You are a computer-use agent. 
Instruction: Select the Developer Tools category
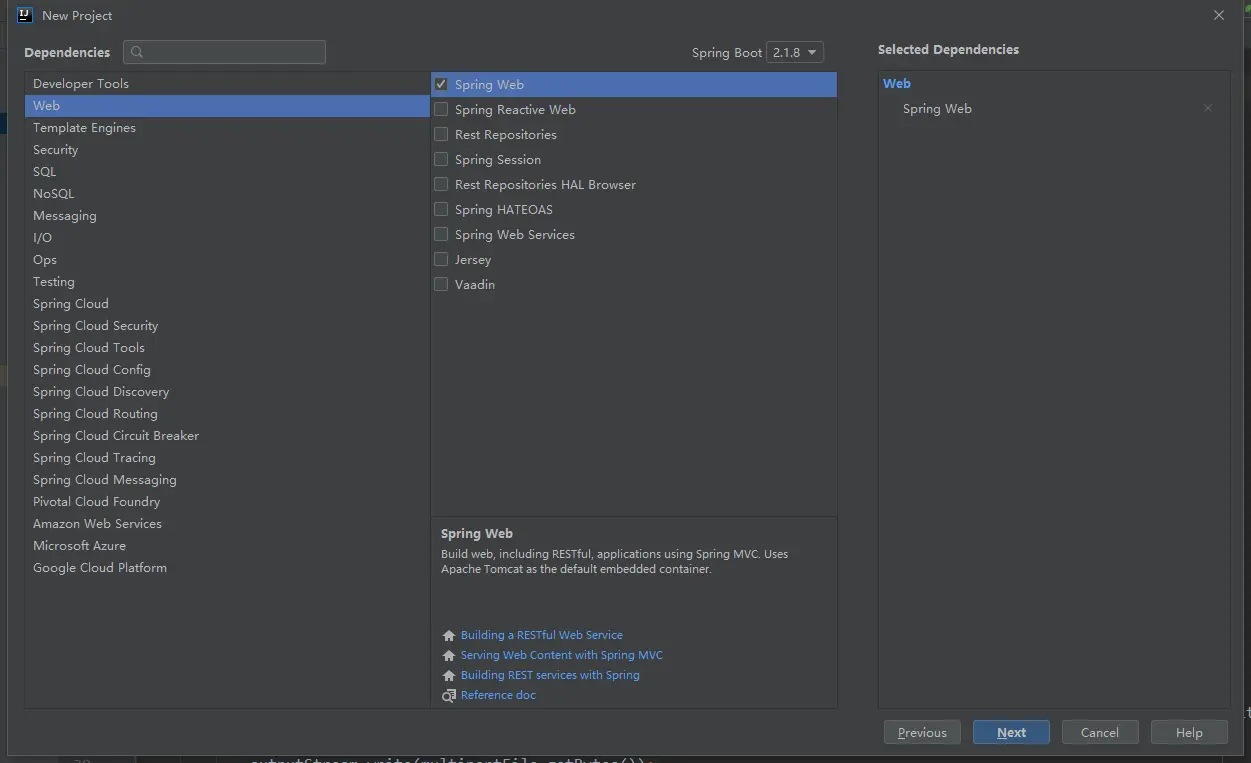coord(227,84)
